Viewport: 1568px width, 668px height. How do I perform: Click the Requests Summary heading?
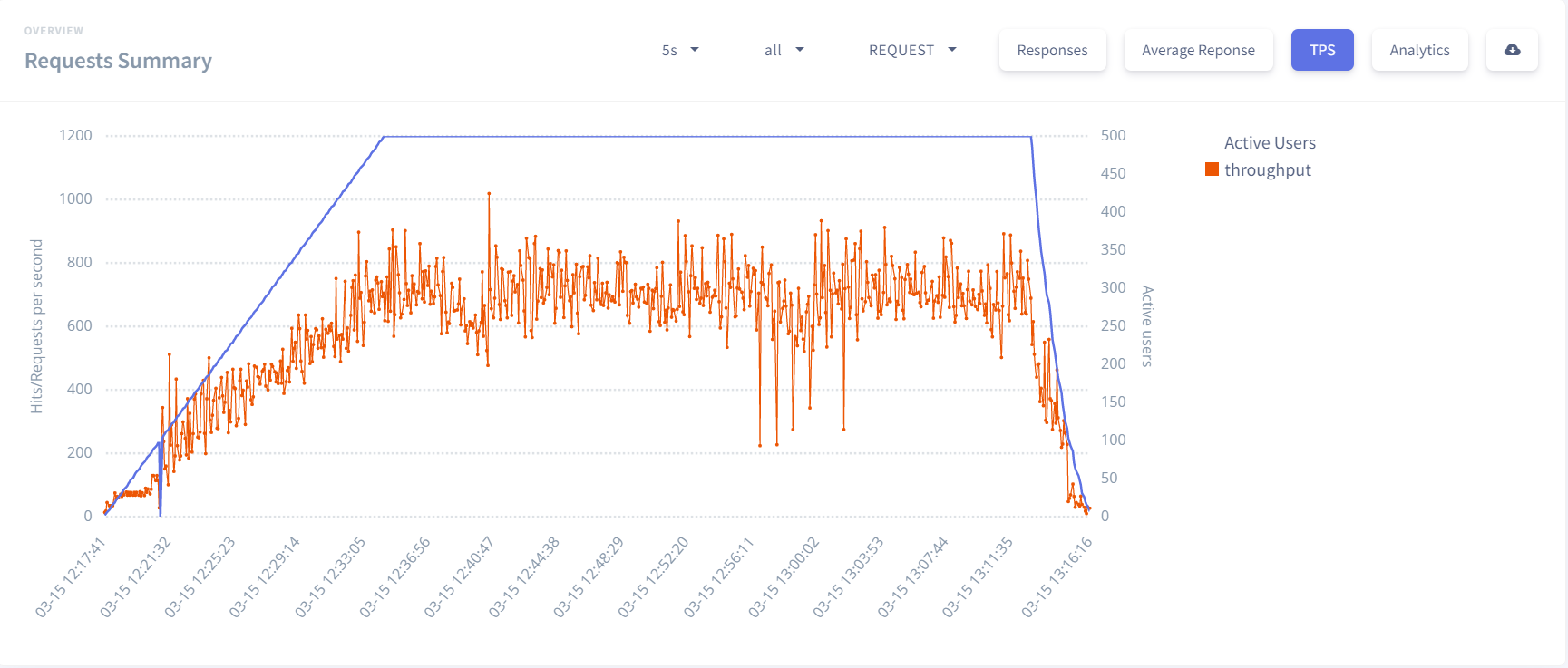[118, 61]
